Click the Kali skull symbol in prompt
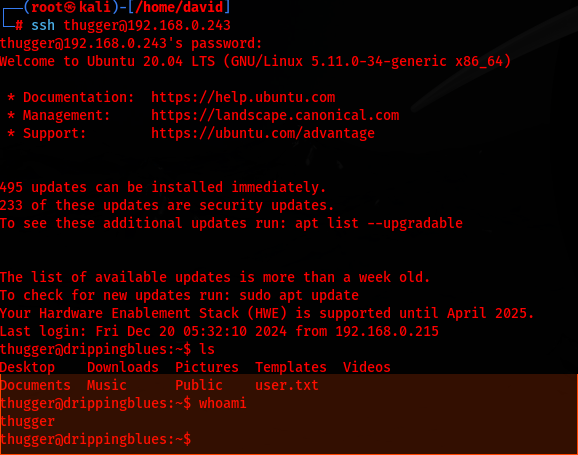Viewport: 578px width, 455px height. point(70,7)
